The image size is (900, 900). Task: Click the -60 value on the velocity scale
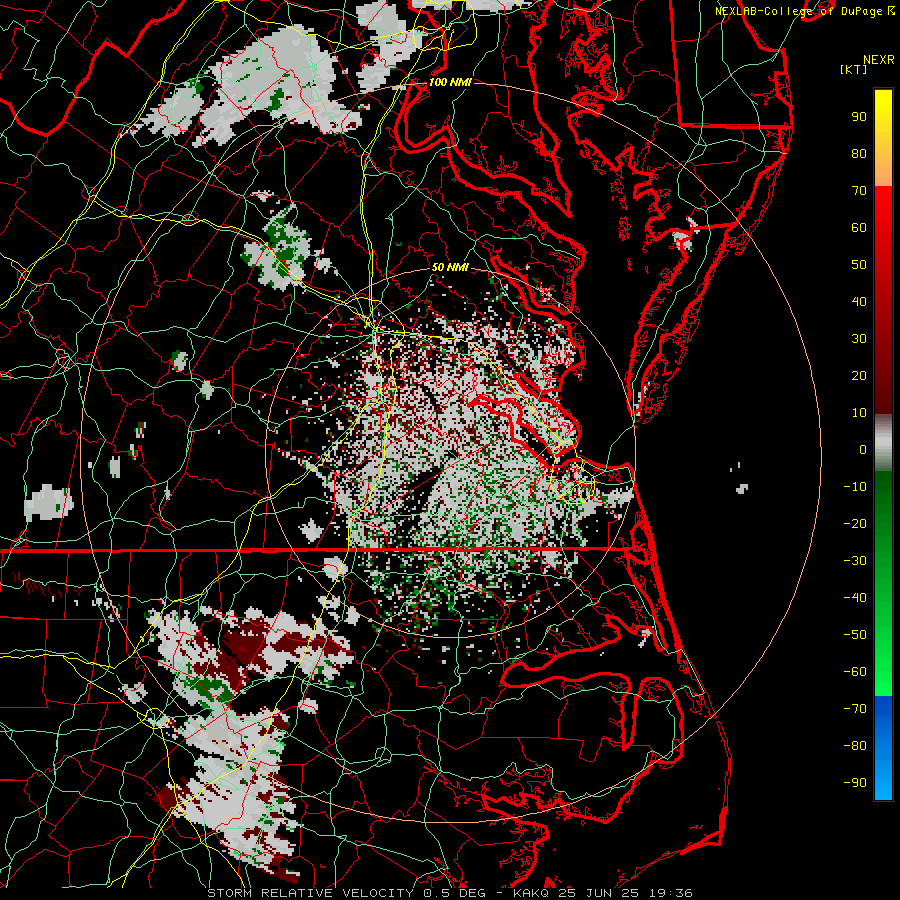tap(855, 672)
